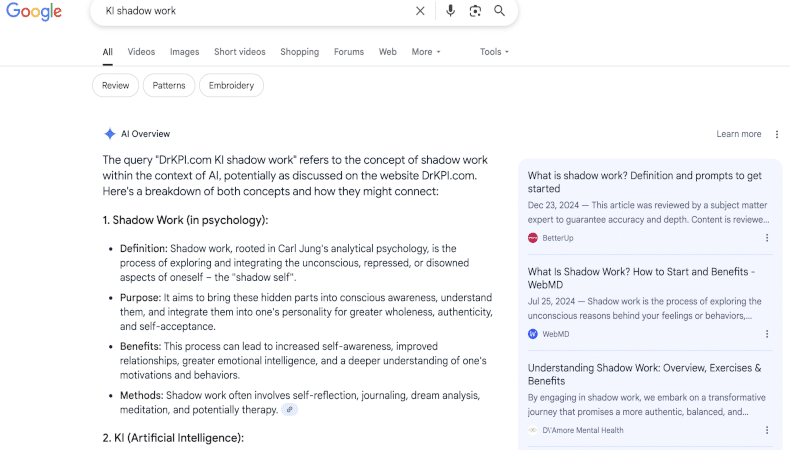Start voice search with the microphone icon
Viewport: 790px width, 450px height.
click(450, 11)
